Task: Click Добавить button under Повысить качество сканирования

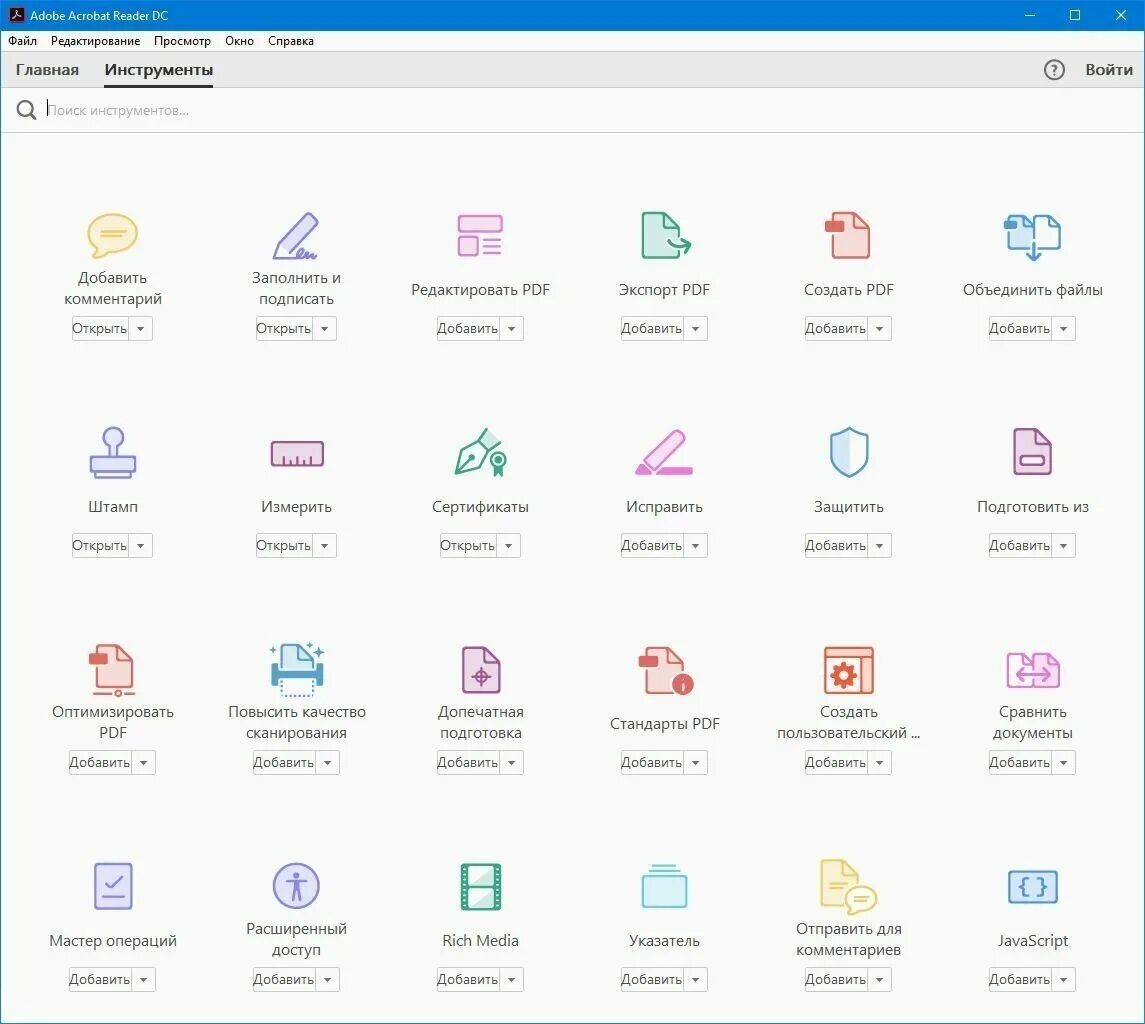Action: point(283,763)
